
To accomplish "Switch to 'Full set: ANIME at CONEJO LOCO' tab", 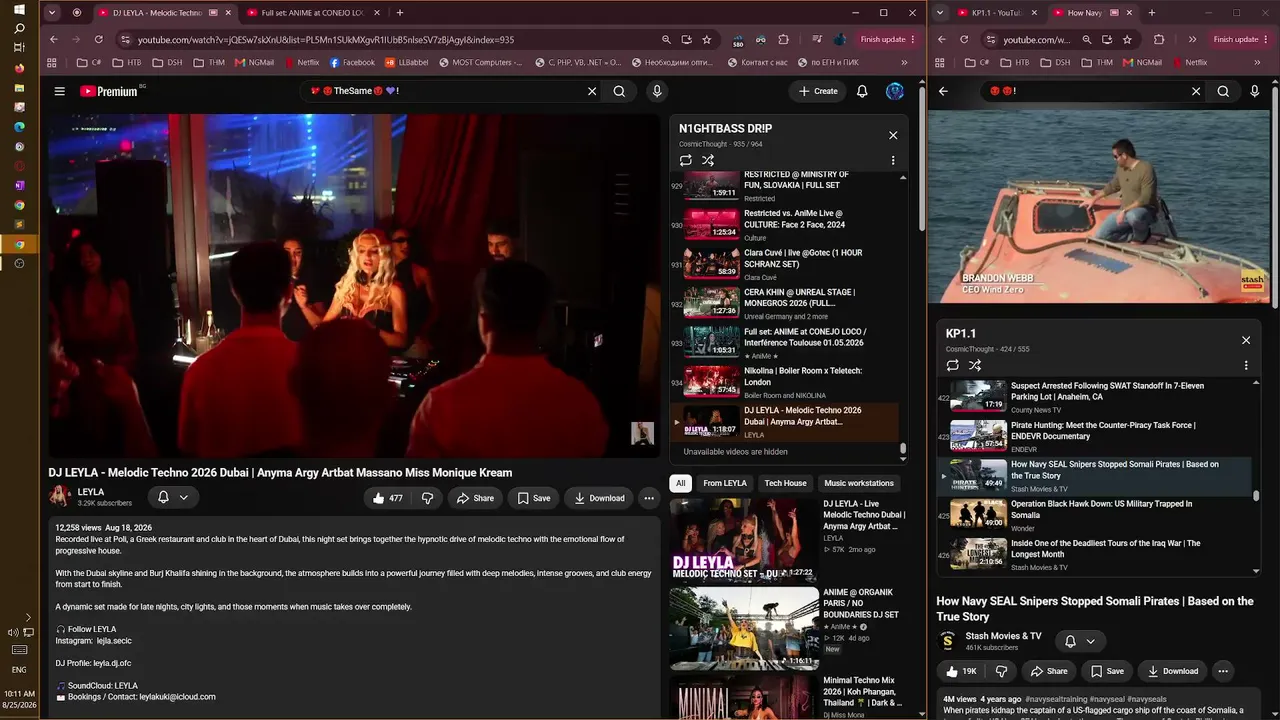I will click(312, 13).
